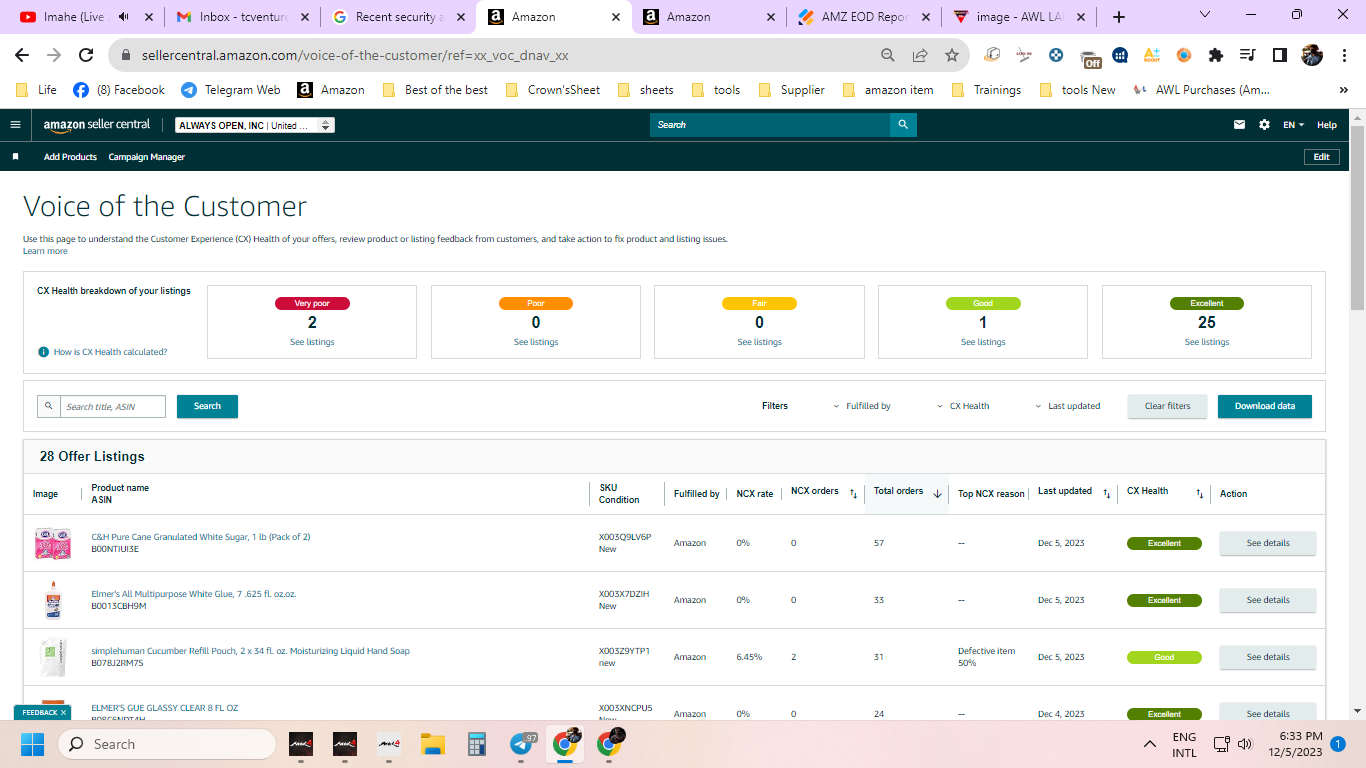Image resolution: width=1366 pixels, height=768 pixels.
Task: Click the AMZScout A+ extension icon
Action: (x=1152, y=56)
